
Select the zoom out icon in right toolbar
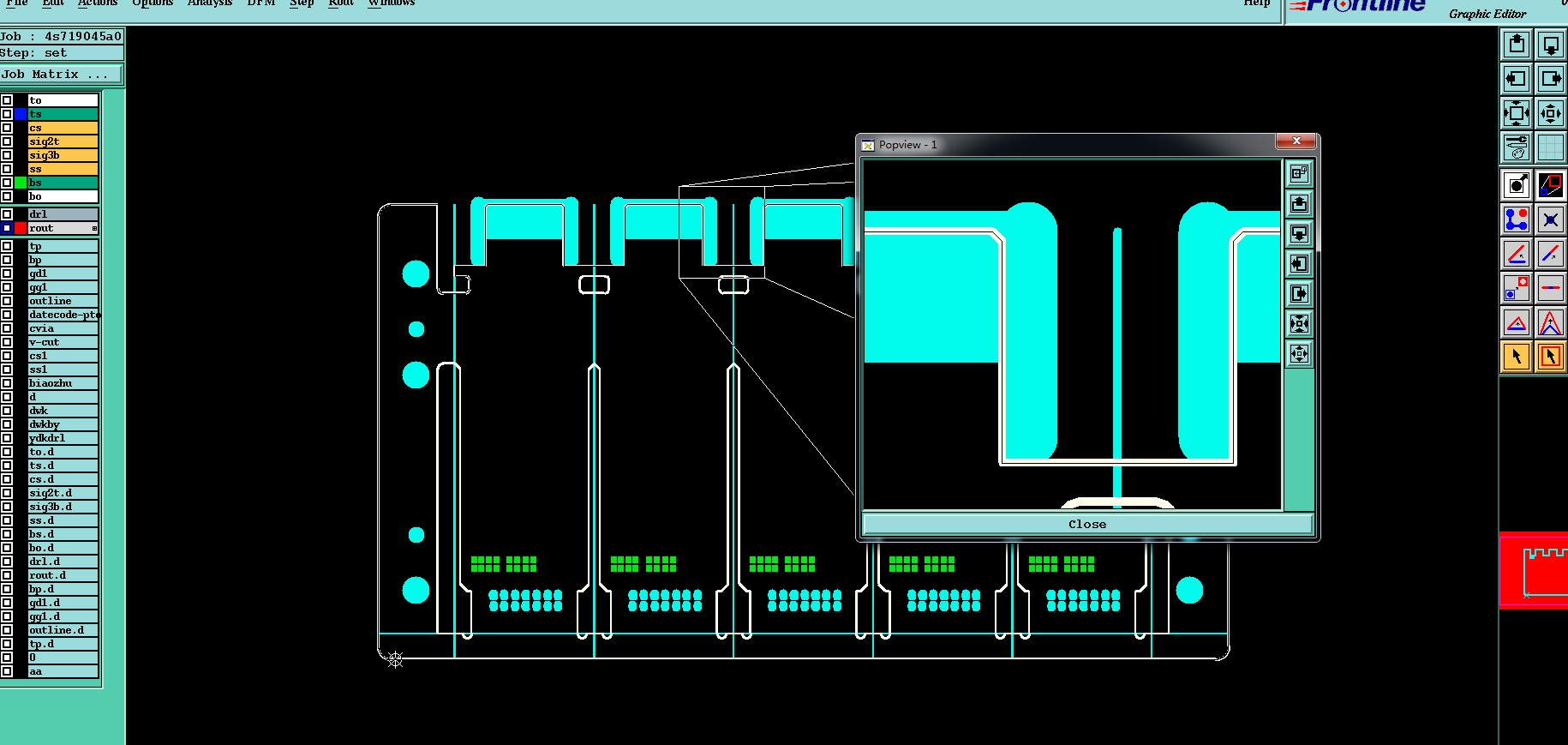[1550, 113]
